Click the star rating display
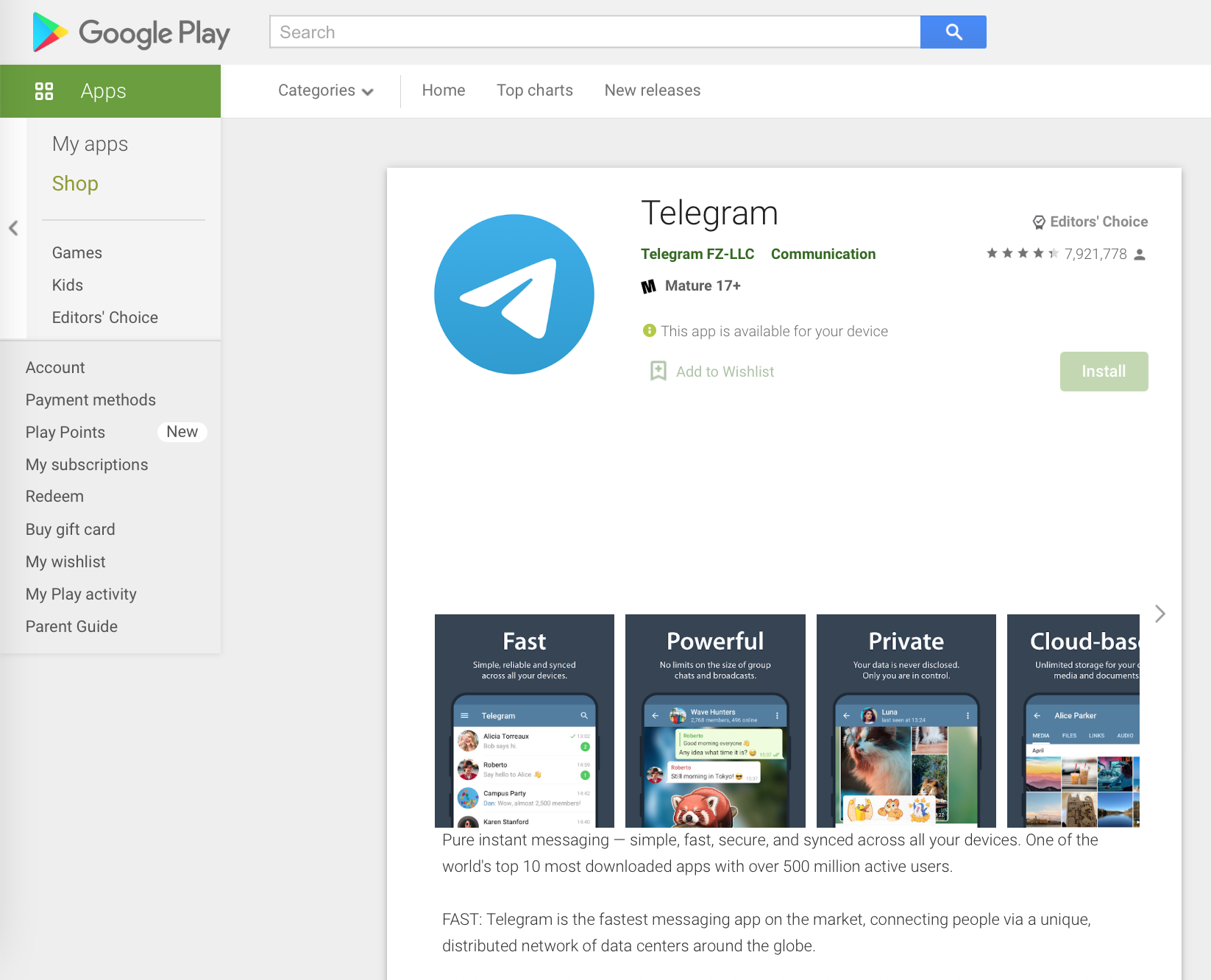 click(1023, 254)
